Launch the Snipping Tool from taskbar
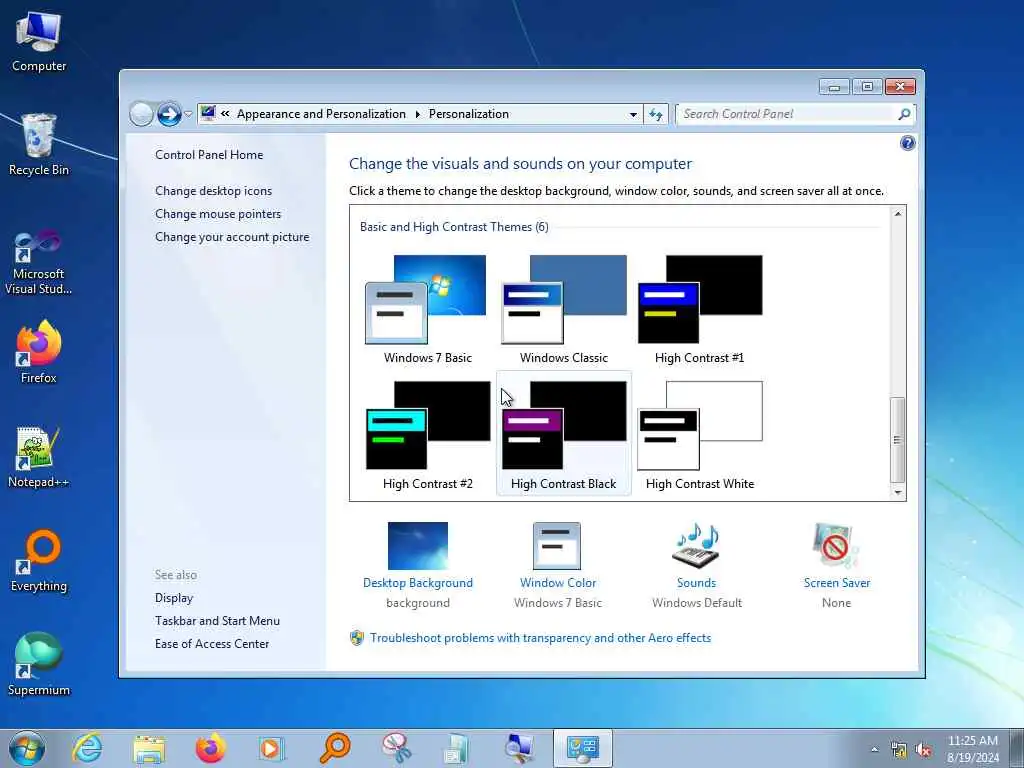 coord(396,748)
